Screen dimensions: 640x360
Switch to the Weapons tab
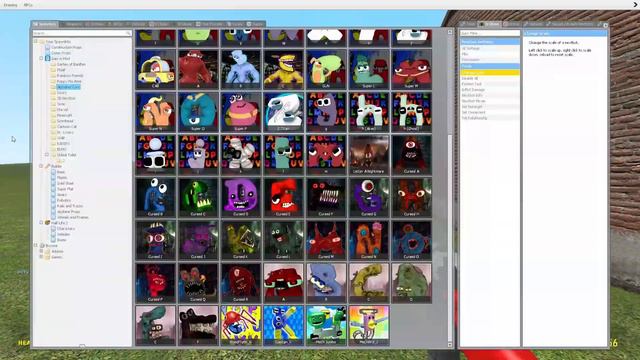[x=72, y=24]
